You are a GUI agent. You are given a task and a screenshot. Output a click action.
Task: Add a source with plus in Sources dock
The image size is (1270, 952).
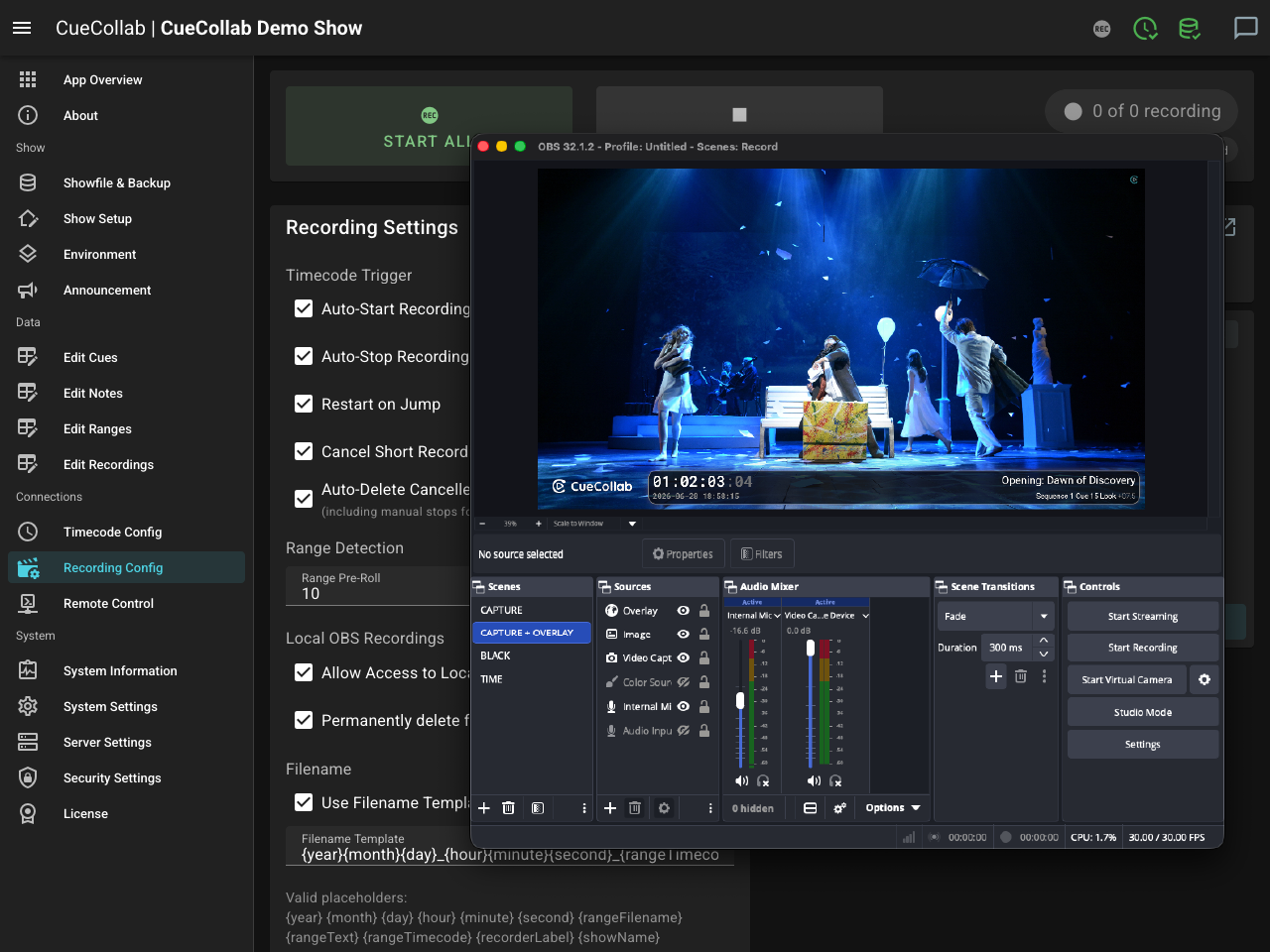610,808
